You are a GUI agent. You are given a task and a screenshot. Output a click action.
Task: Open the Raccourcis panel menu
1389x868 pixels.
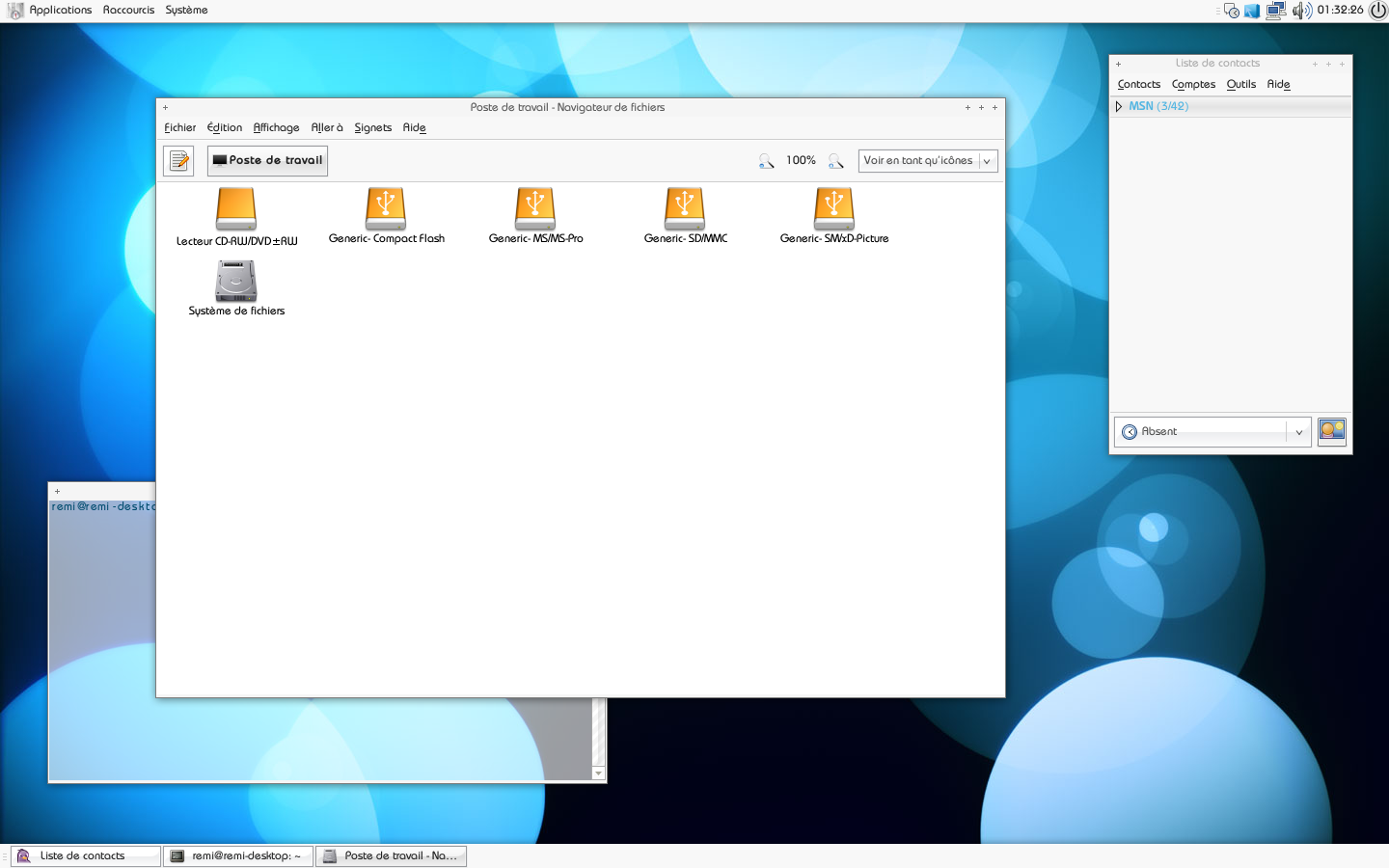point(128,10)
